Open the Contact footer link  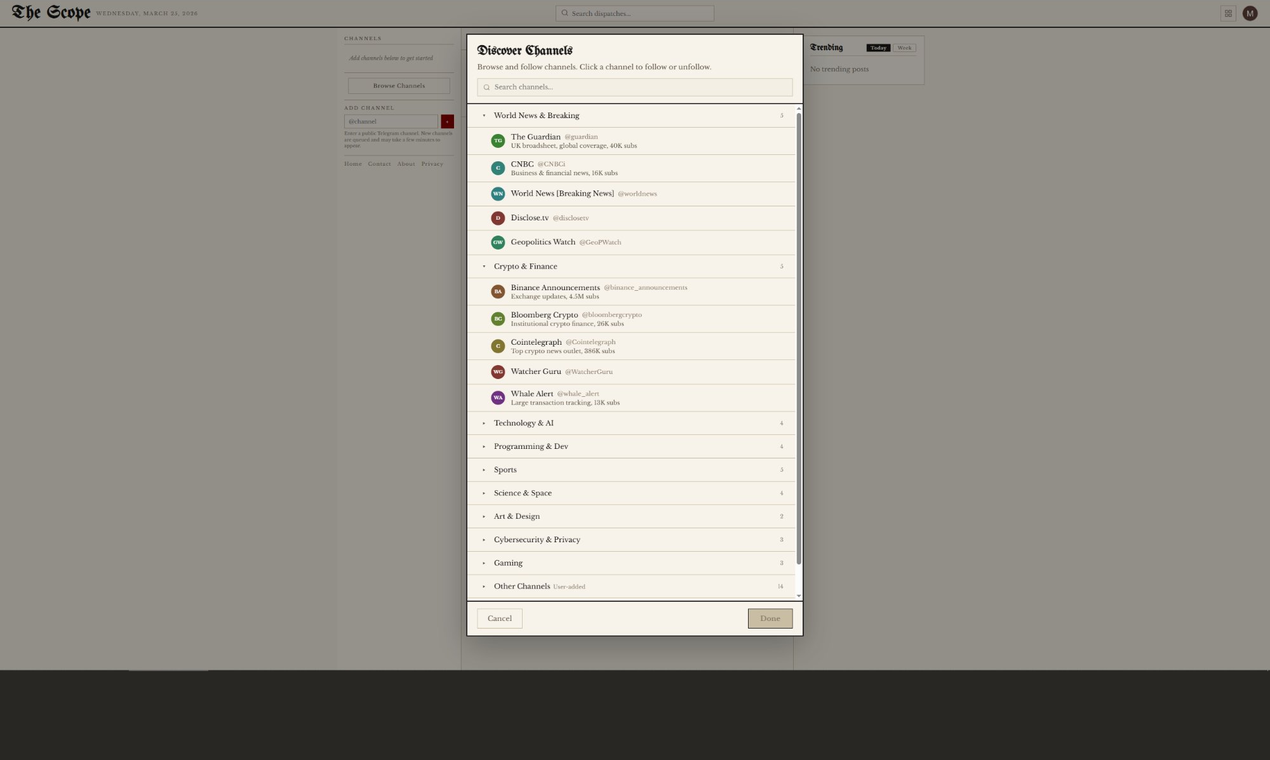[x=379, y=164]
